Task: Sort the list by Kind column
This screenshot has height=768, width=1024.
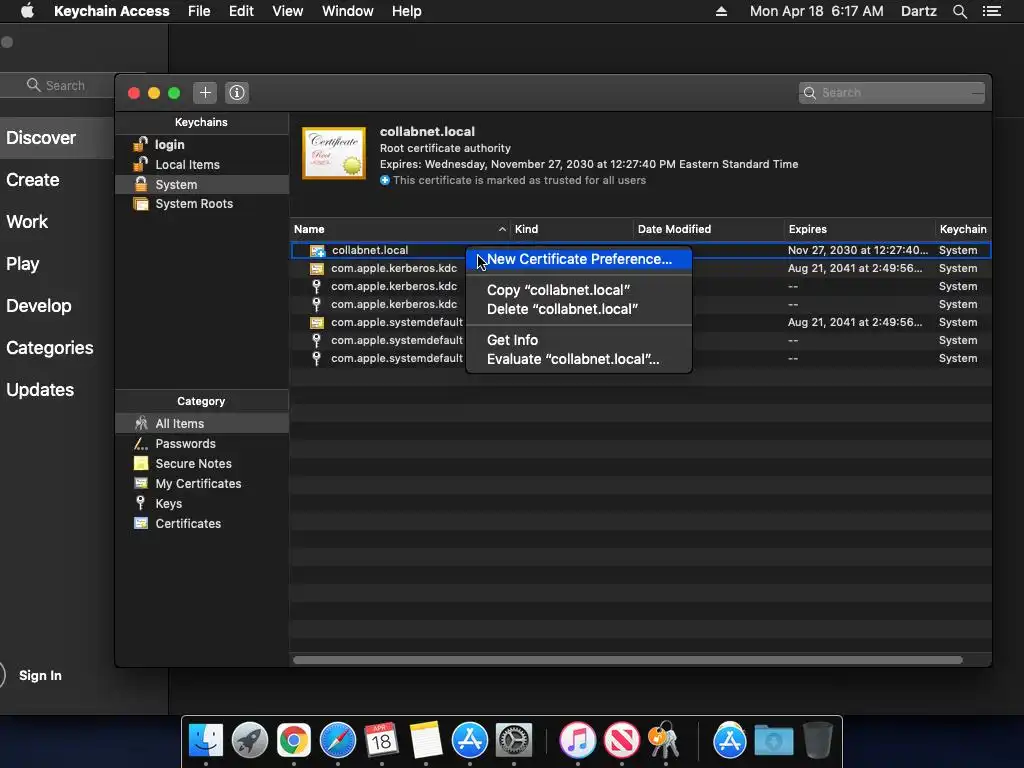Action: (x=571, y=229)
